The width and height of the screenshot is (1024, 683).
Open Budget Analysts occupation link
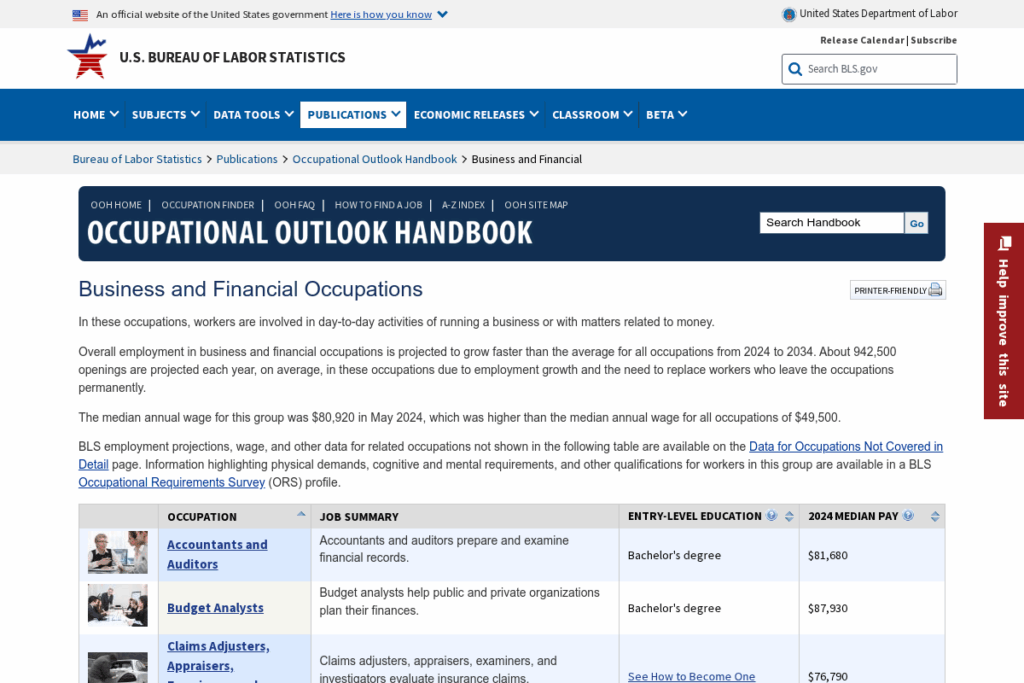(x=216, y=608)
